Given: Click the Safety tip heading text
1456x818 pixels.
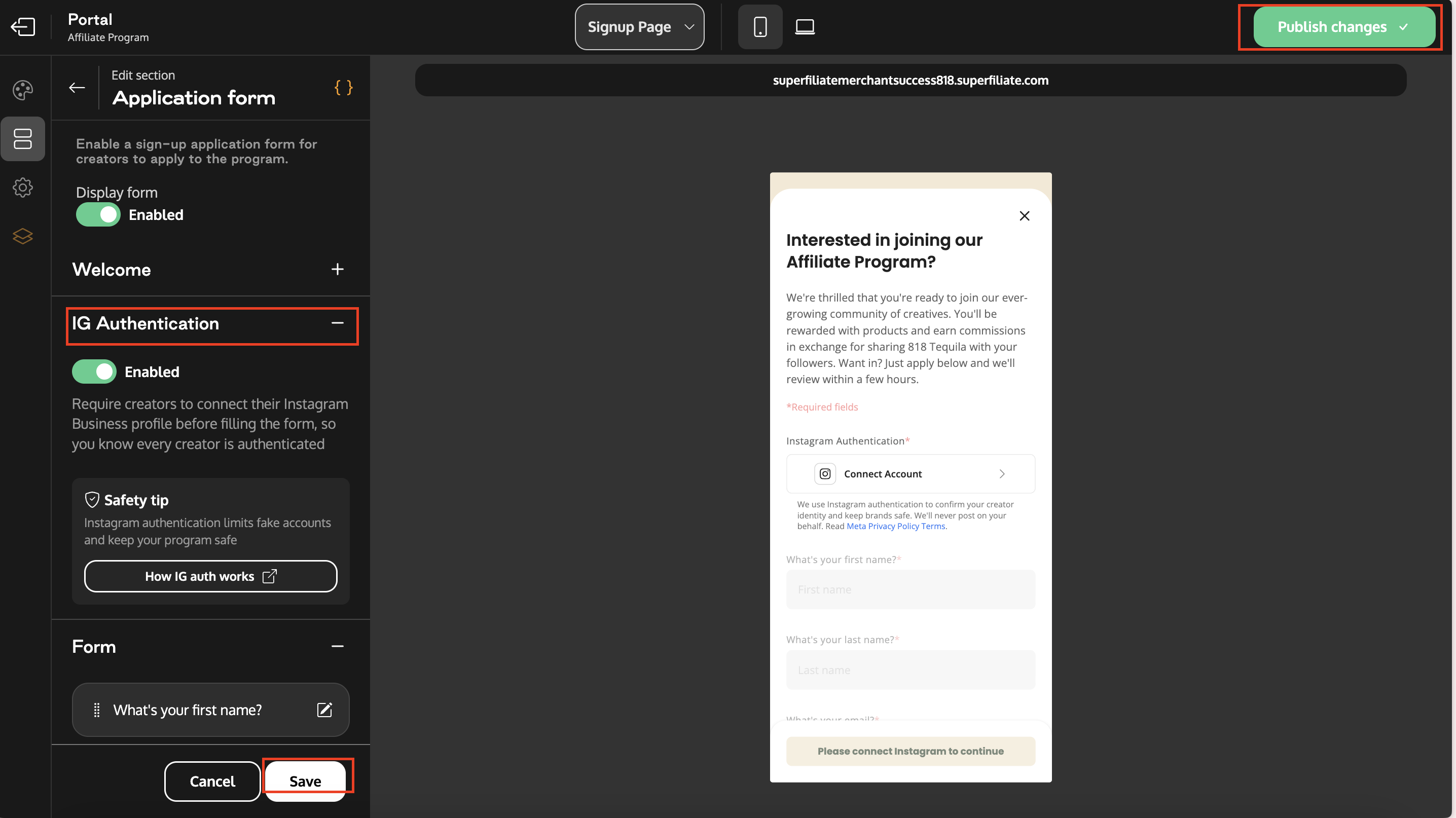Looking at the screenshot, I should (x=136, y=500).
